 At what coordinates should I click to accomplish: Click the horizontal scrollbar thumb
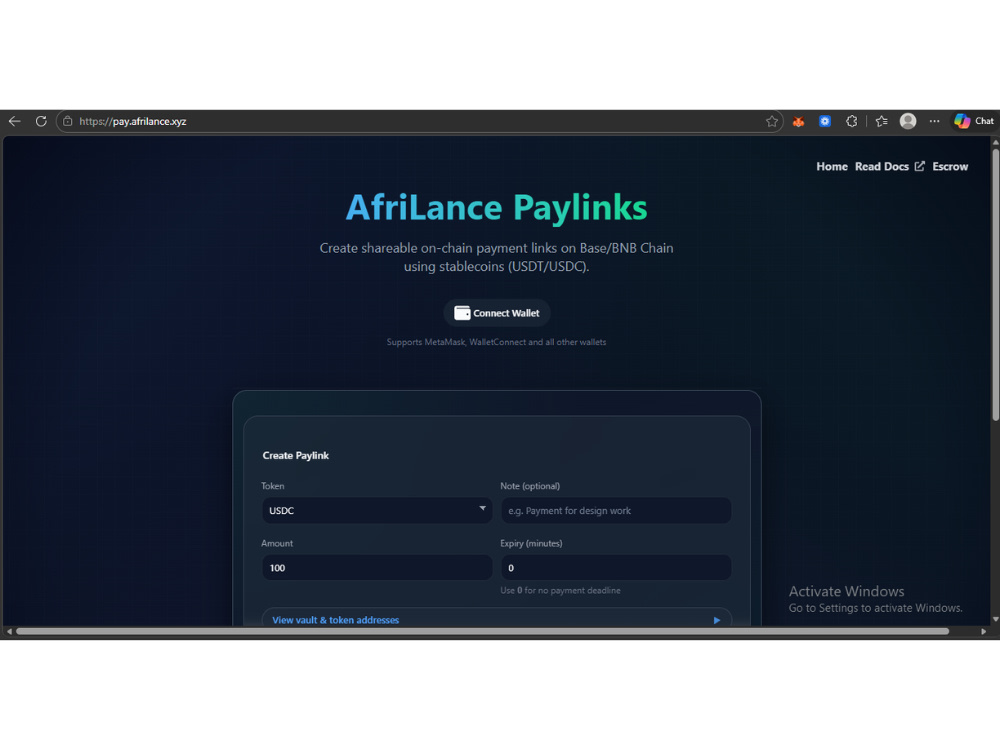[x=483, y=631]
